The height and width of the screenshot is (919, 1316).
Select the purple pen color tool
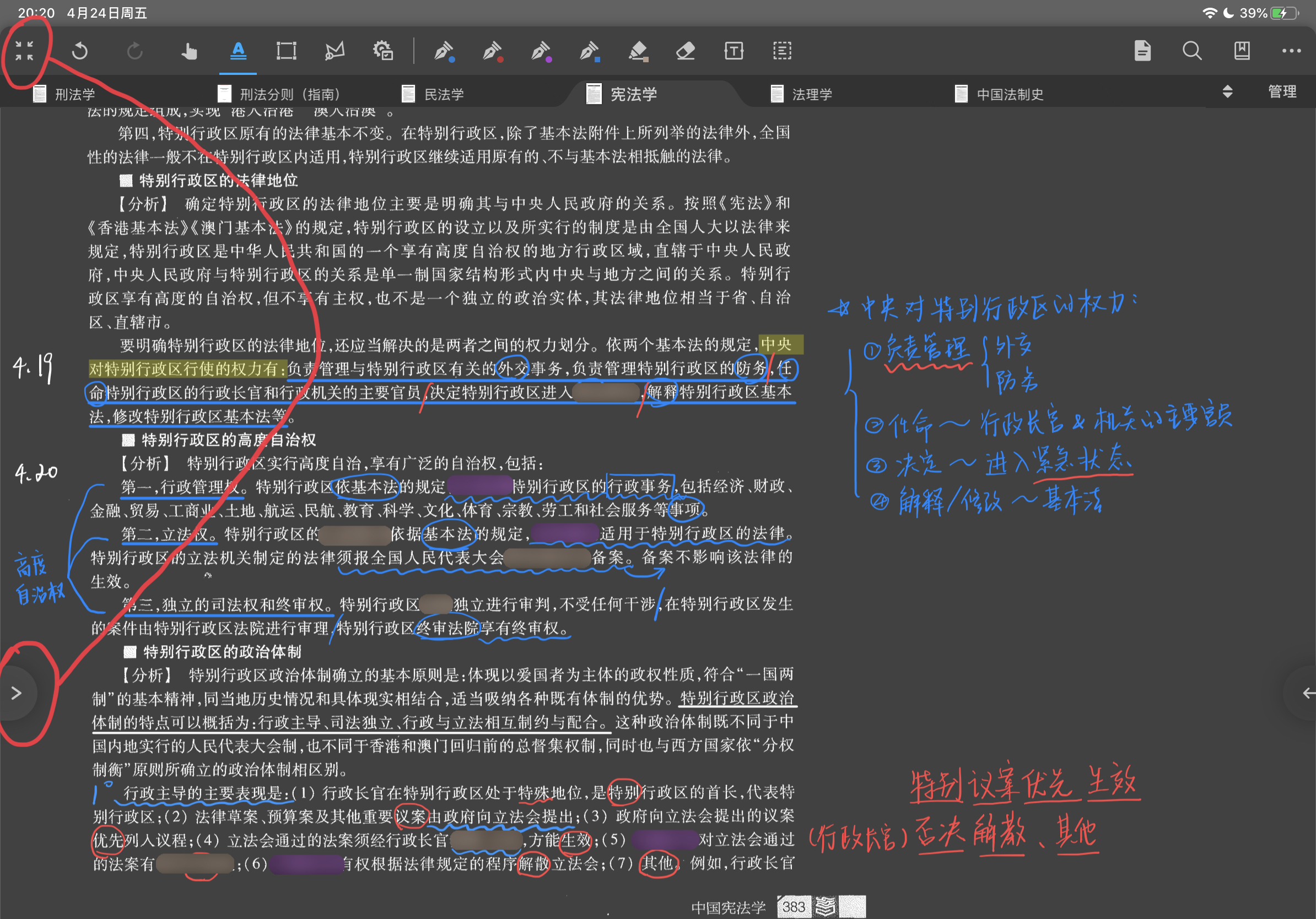[541, 51]
